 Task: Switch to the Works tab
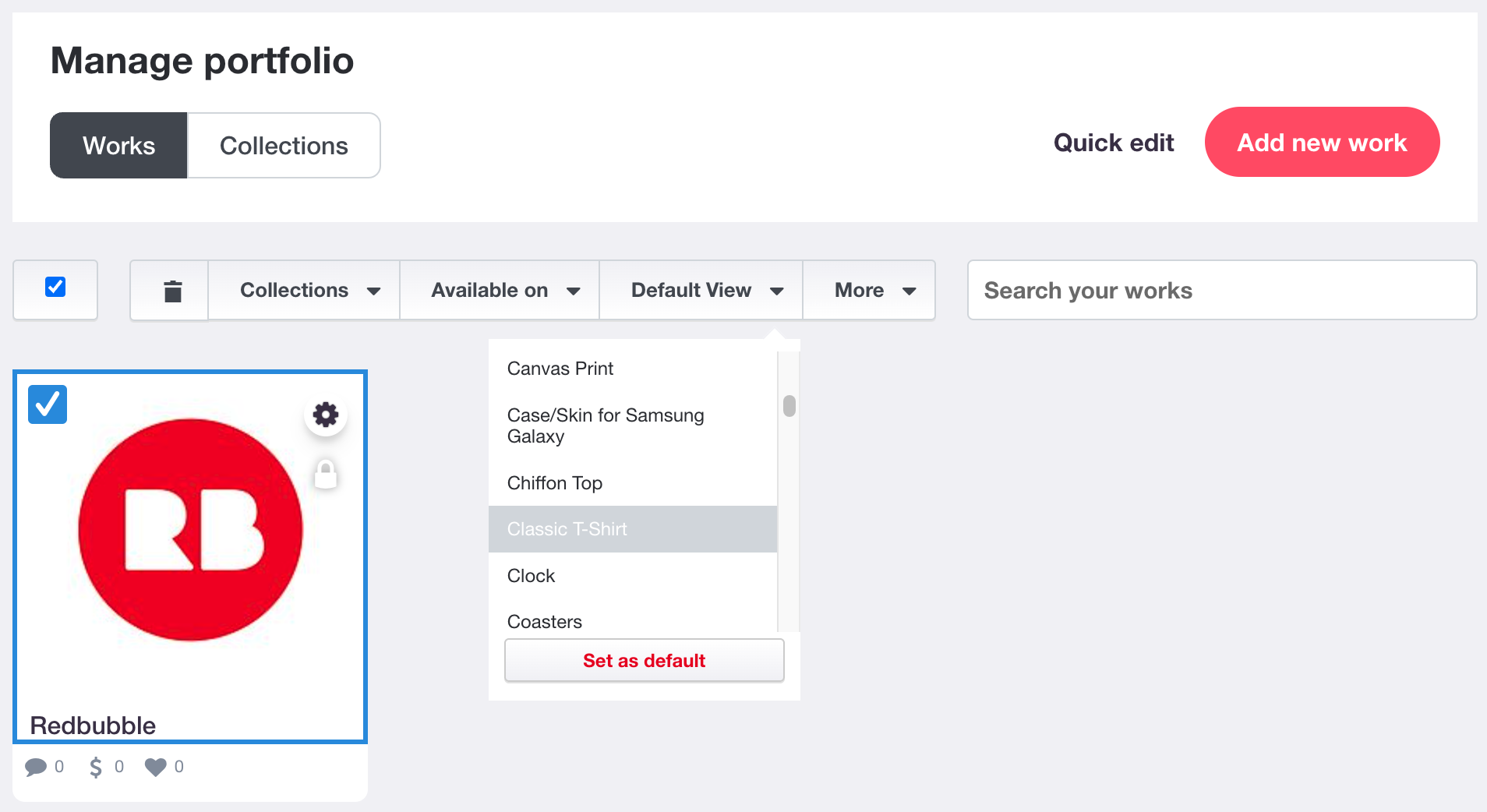(118, 146)
